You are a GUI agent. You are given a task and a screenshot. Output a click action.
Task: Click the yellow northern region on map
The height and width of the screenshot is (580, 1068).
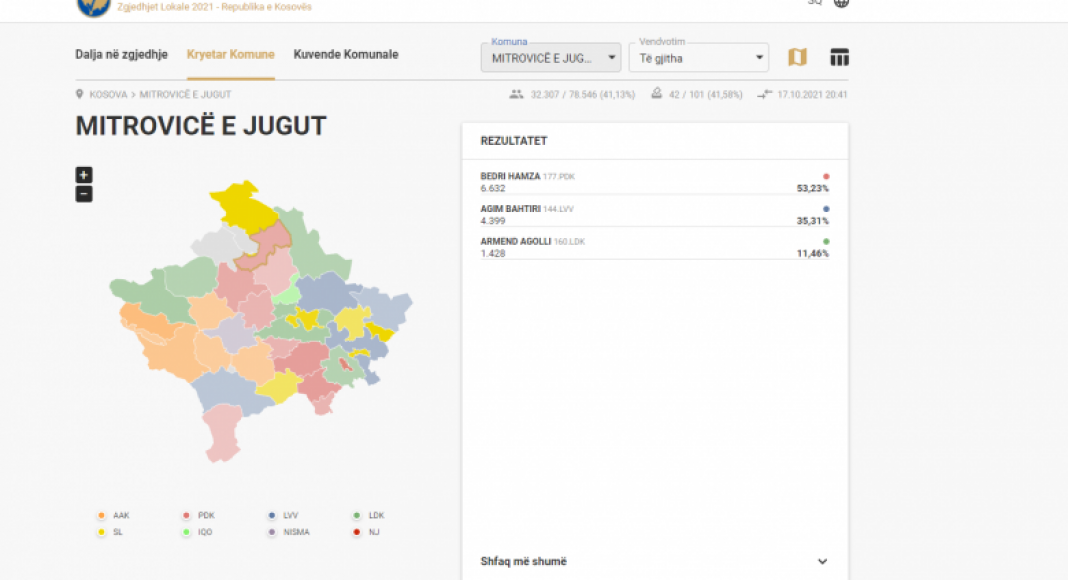coord(244,203)
